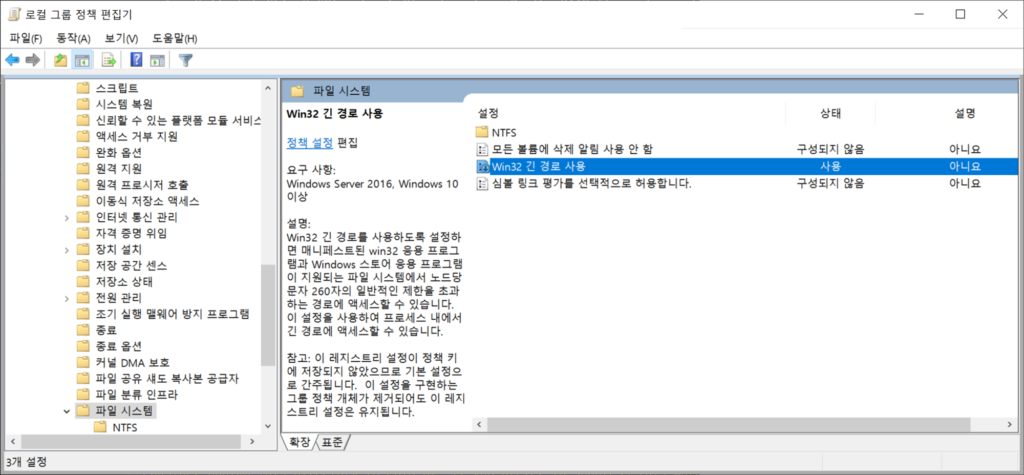The width and height of the screenshot is (1024, 475).
Task: Click the tree pane's vertical scrollbar thumb
Action: point(267,315)
